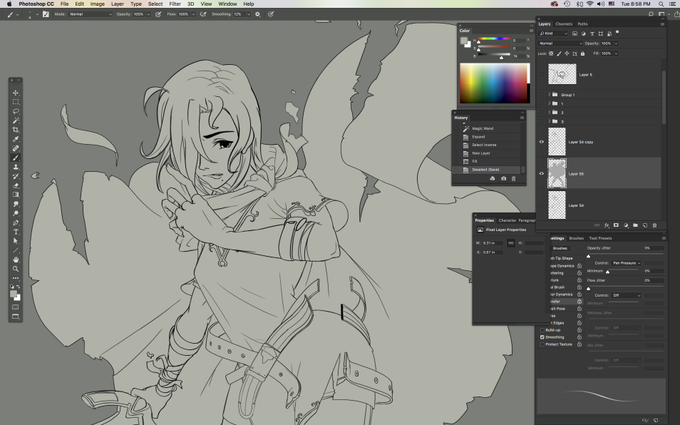The width and height of the screenshot is (680, 425).
Task: Expand the layer group named 2
Action: coord(549,112)
